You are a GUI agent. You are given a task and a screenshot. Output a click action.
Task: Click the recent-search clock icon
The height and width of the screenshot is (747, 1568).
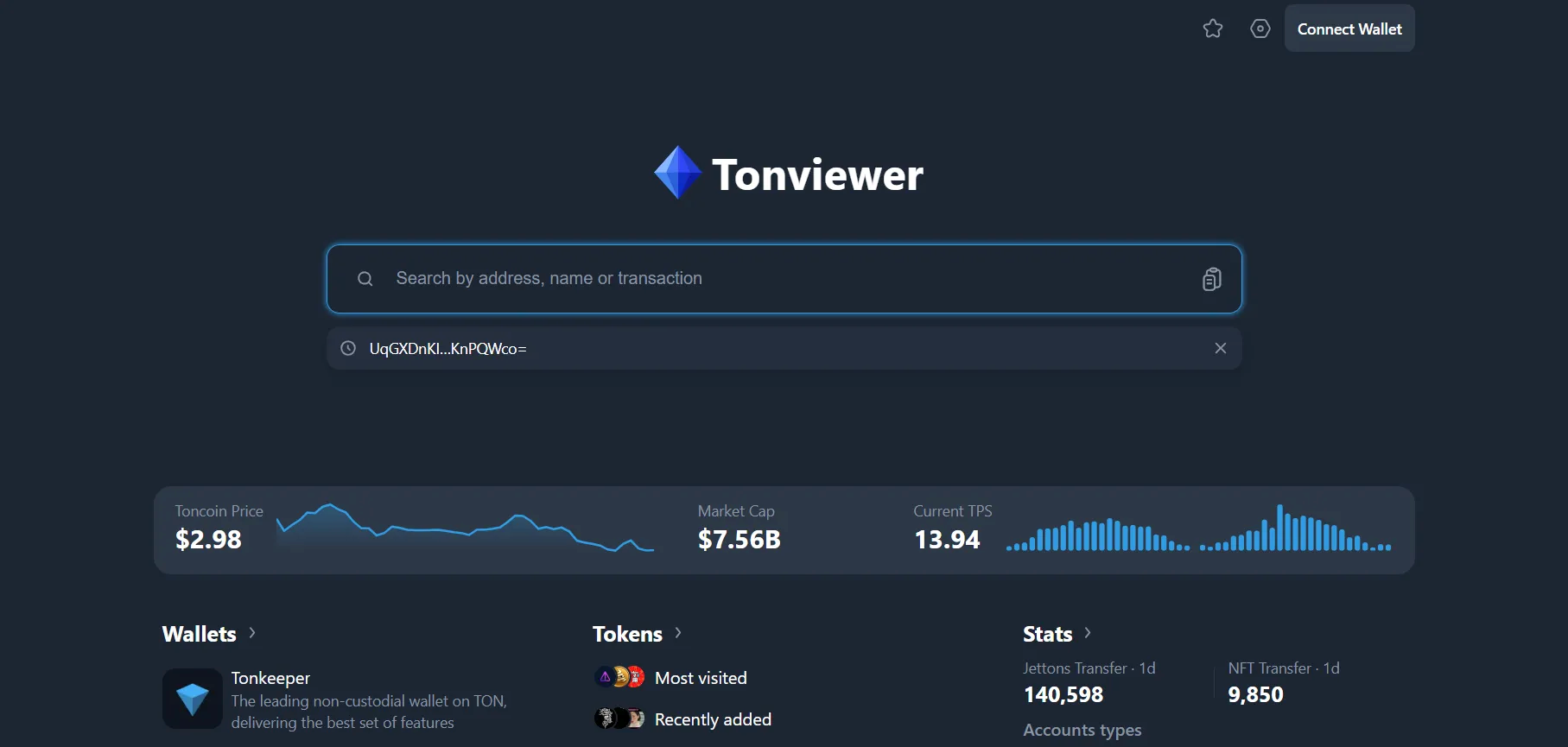[348, 348]
